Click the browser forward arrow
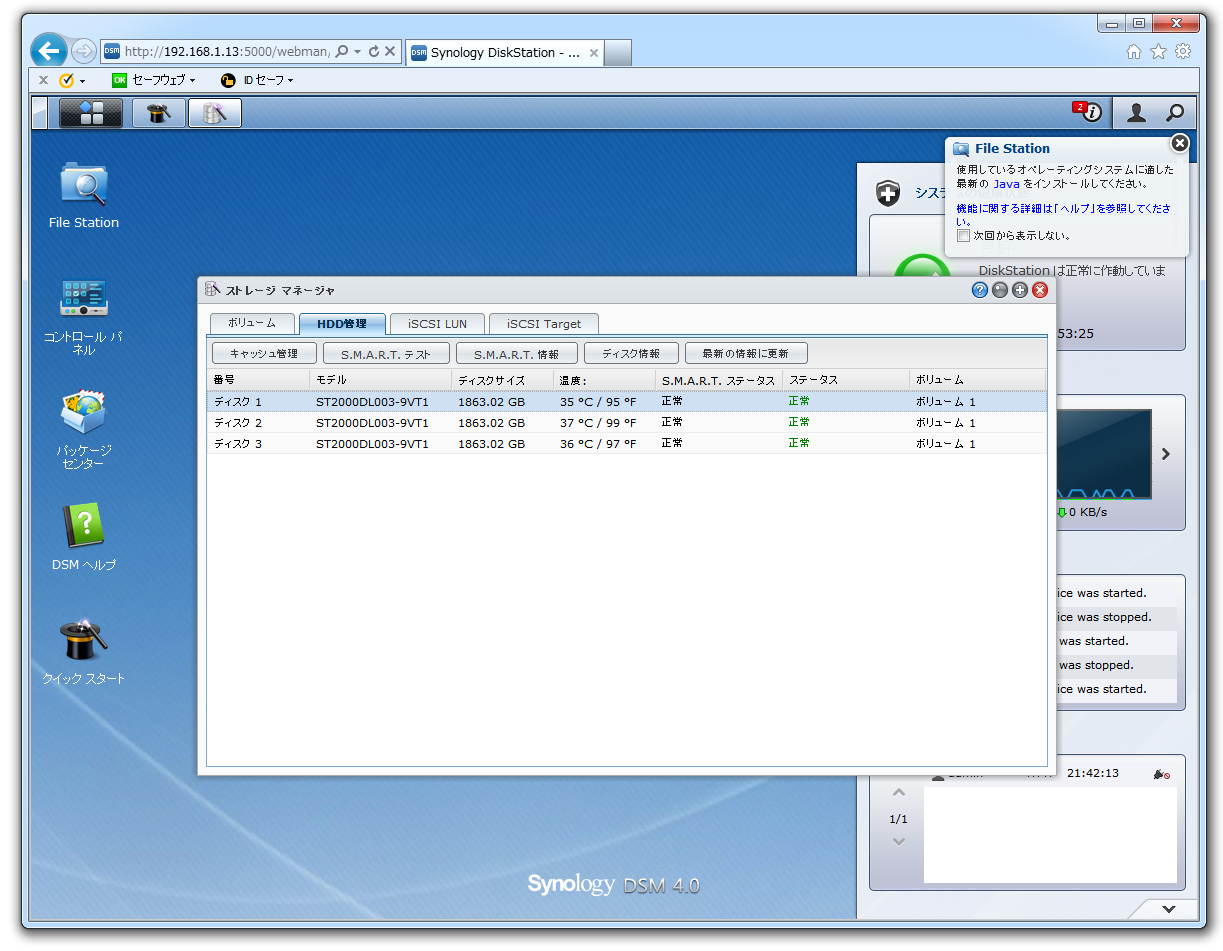This screenshot has height=951, width=1223. pos(84,51)
